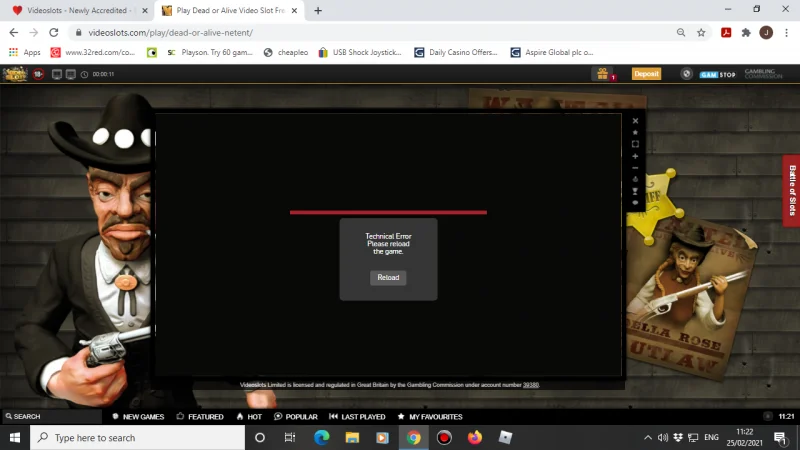Switch to the Videoslots - Newly Accredited tab

[x=77, y=10]
